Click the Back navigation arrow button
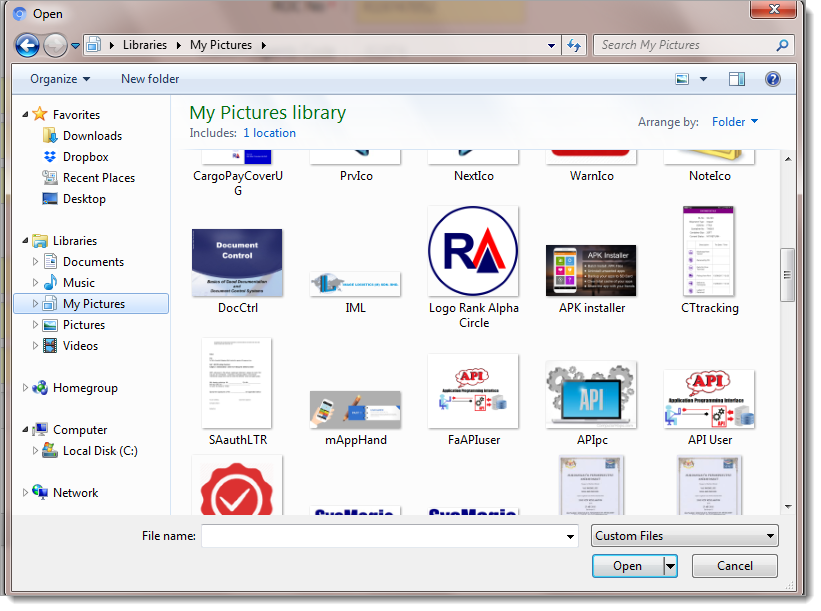This screenshot has height=611, width=821. (x=28, y=45)
